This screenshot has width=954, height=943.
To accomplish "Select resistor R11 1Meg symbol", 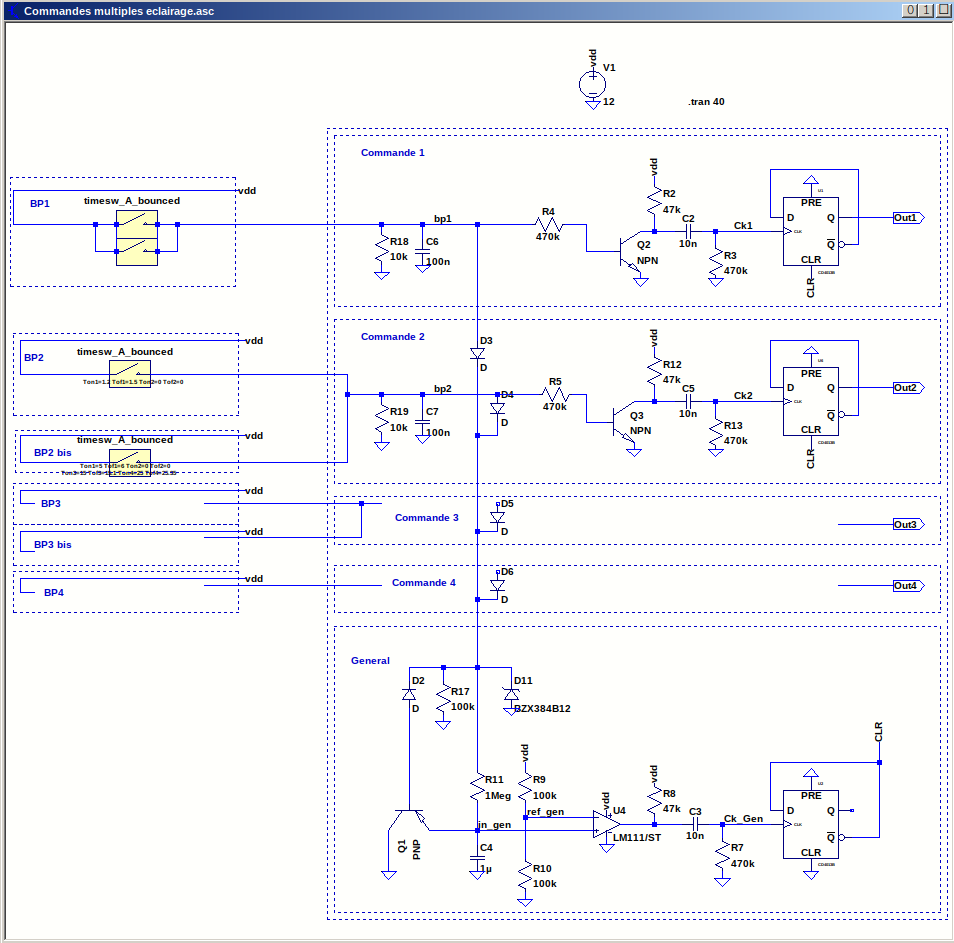I will (478, 787).
